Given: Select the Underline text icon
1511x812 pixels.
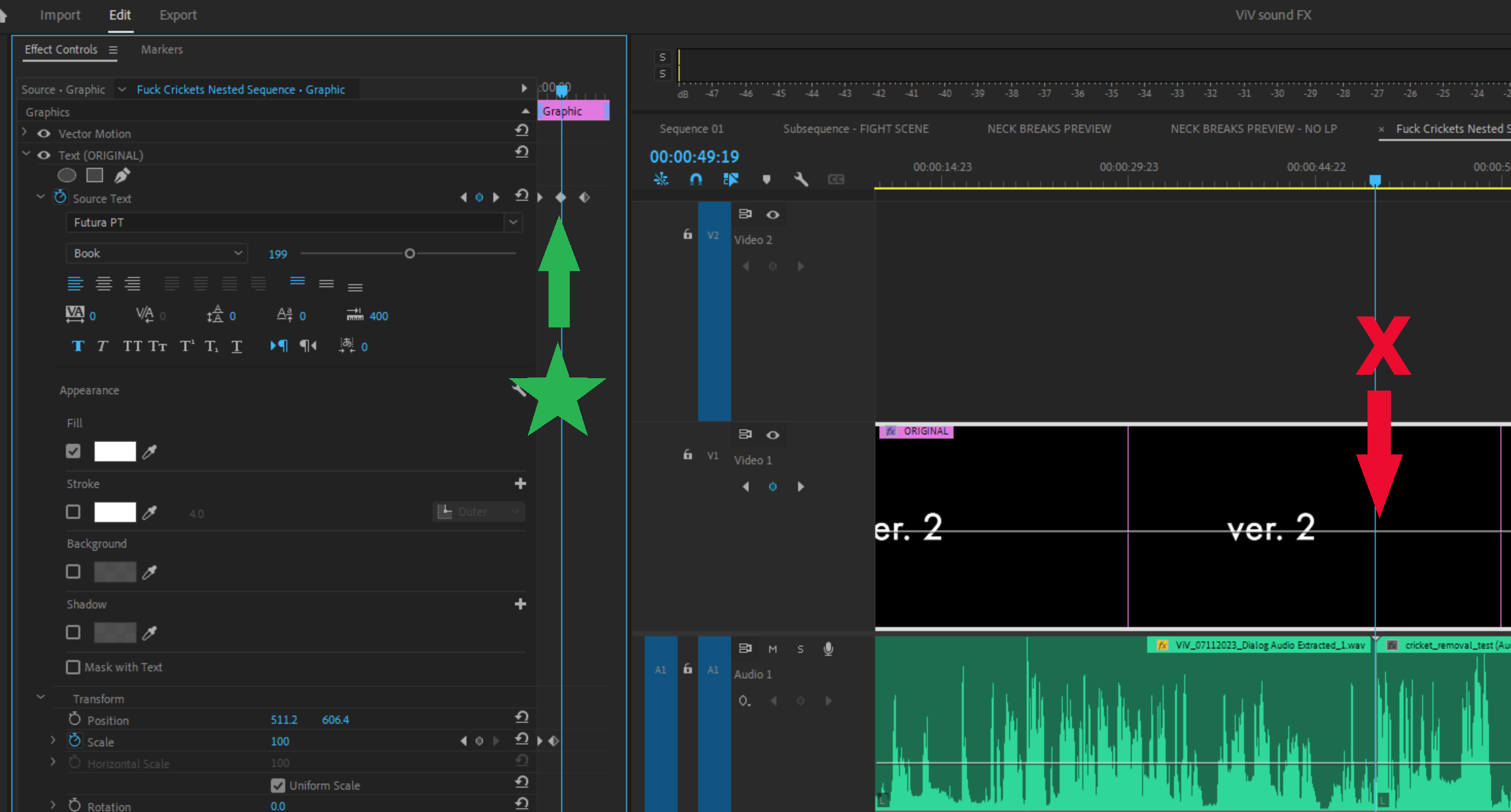Looking at the screenshot, I should 236,346.
